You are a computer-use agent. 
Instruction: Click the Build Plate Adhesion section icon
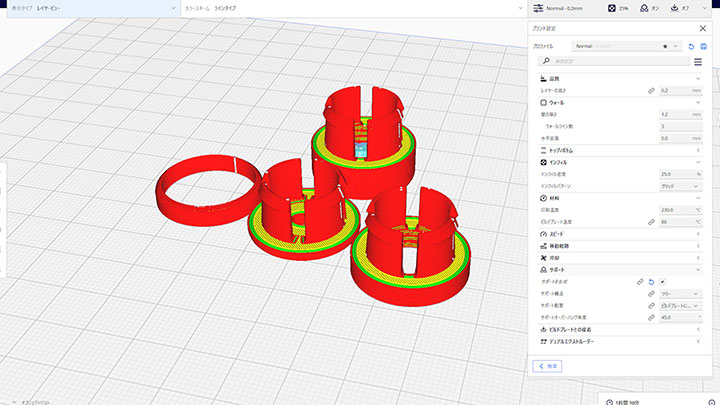pyautogui.click(x=544, y=329)
